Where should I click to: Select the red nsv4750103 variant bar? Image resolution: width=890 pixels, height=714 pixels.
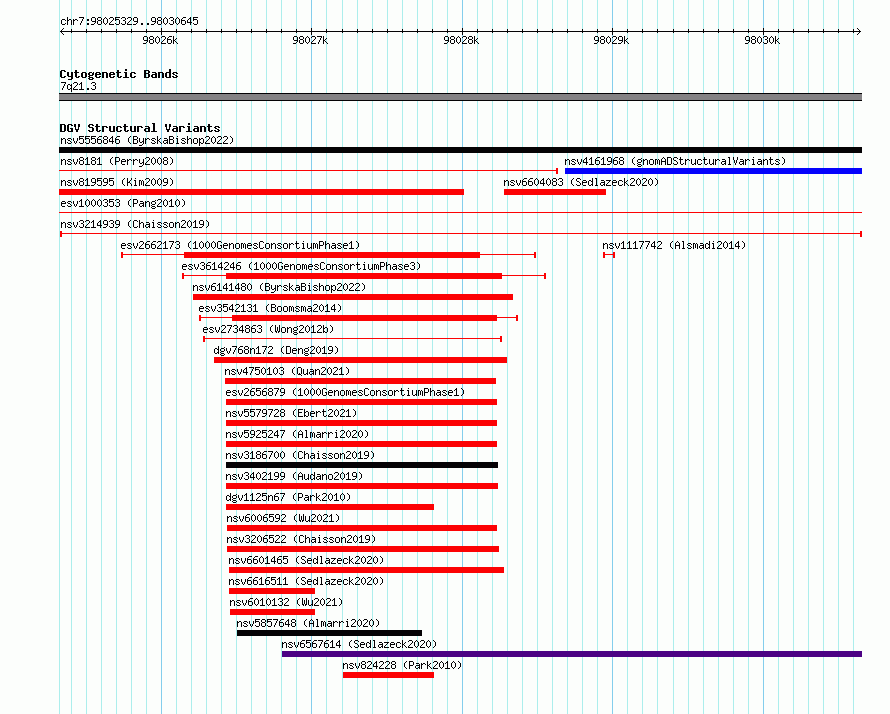pos(360,381)
